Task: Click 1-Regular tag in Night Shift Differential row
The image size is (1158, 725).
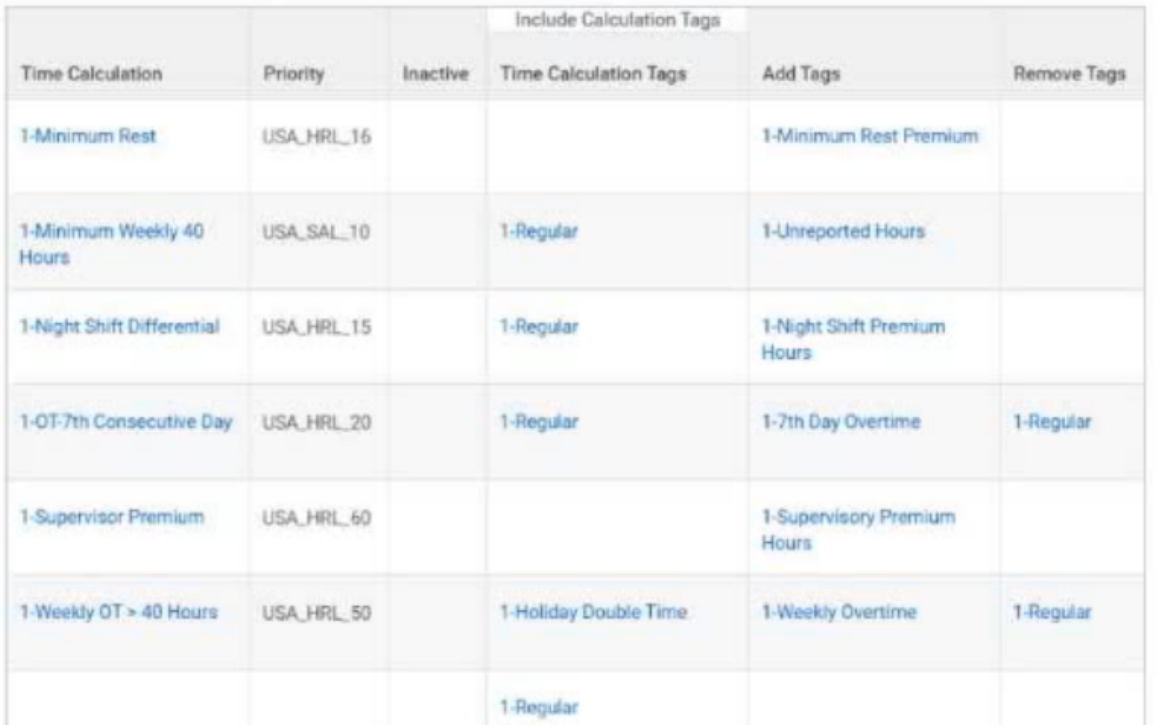Action: click(539, 326)
